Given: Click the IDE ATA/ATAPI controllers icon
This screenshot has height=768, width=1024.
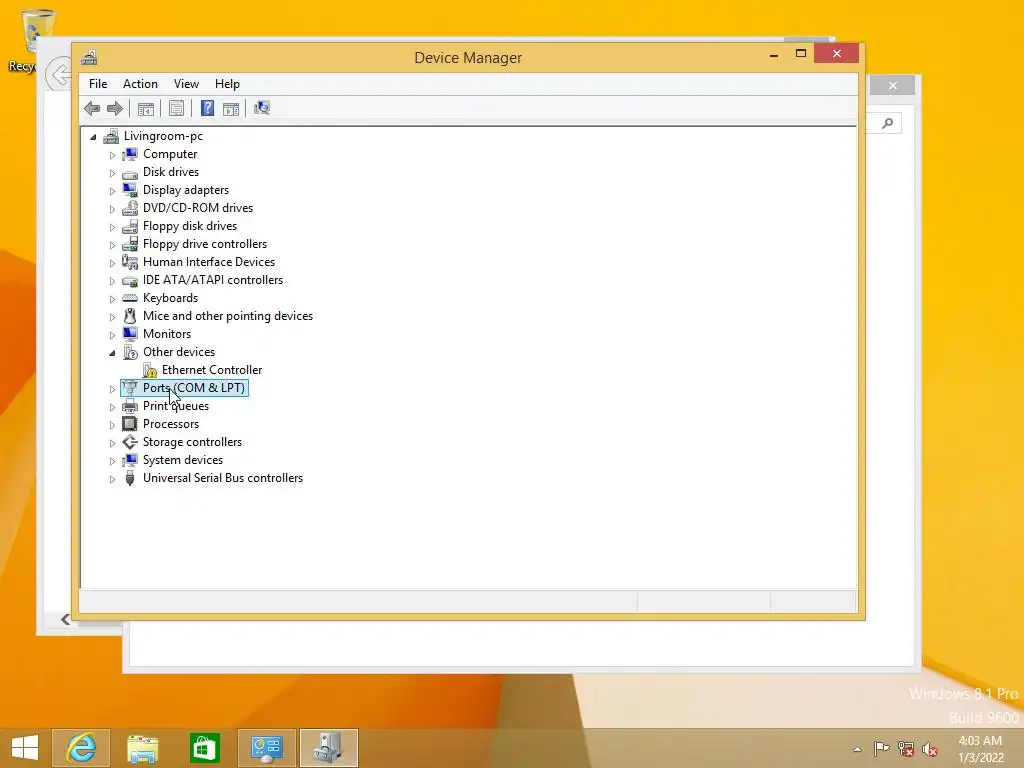Looking at the screenshot, I should (x=130, y=280).
